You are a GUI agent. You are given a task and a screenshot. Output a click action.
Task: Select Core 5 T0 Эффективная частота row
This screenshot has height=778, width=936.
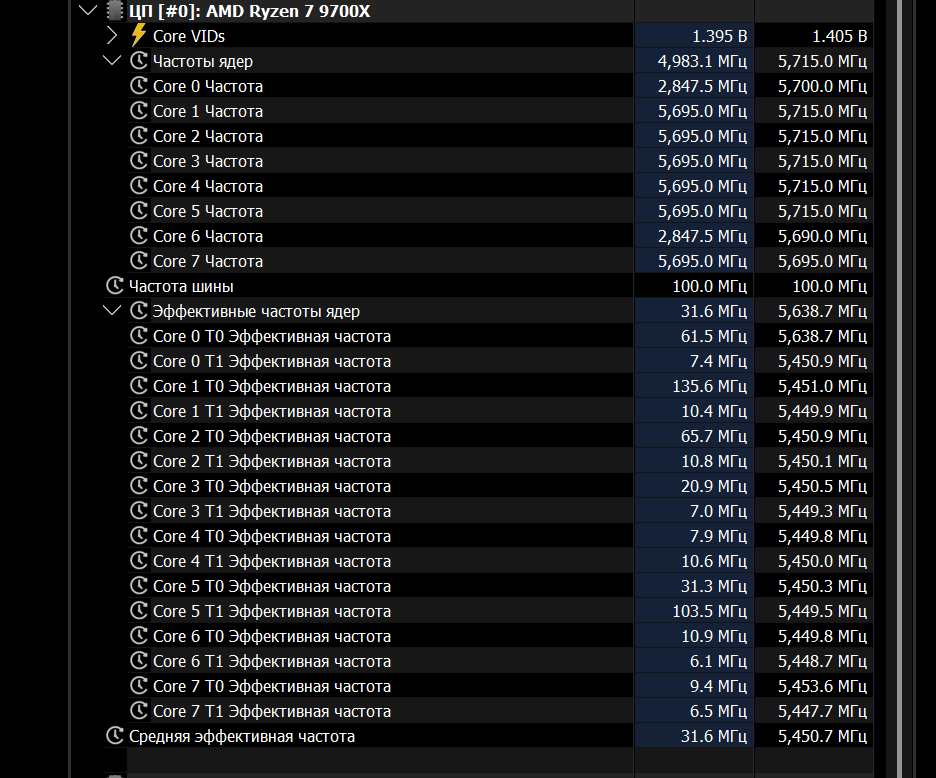[500, 586]
